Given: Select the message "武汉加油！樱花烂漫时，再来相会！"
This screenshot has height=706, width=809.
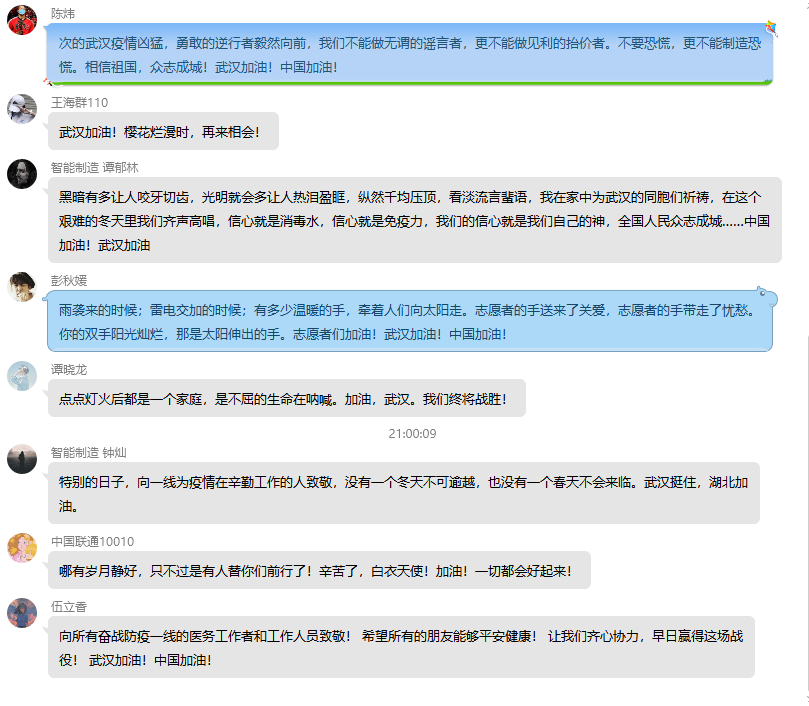Looking at the screenshot, I should click(x=162, y=132).
